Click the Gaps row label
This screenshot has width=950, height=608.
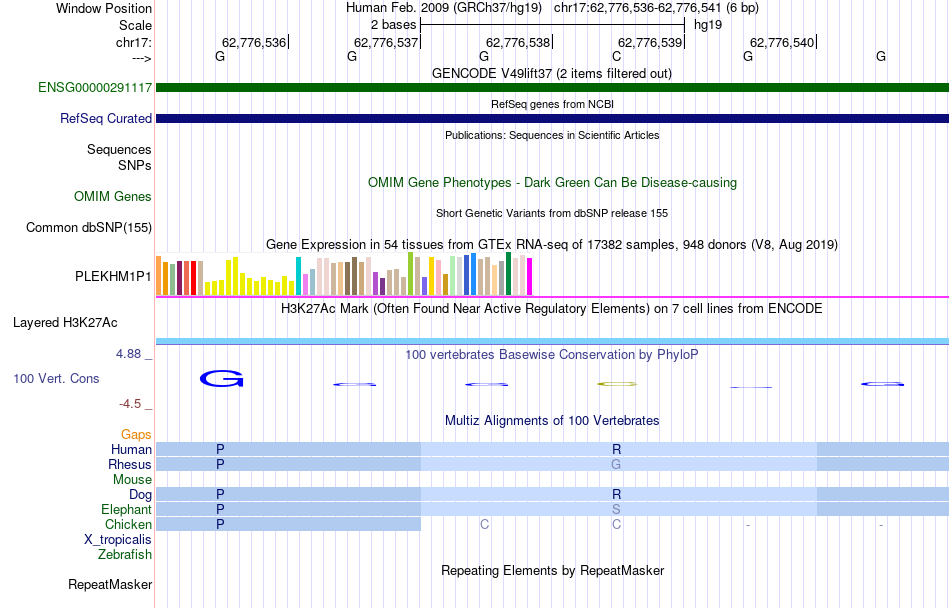[x=136, y=434]
